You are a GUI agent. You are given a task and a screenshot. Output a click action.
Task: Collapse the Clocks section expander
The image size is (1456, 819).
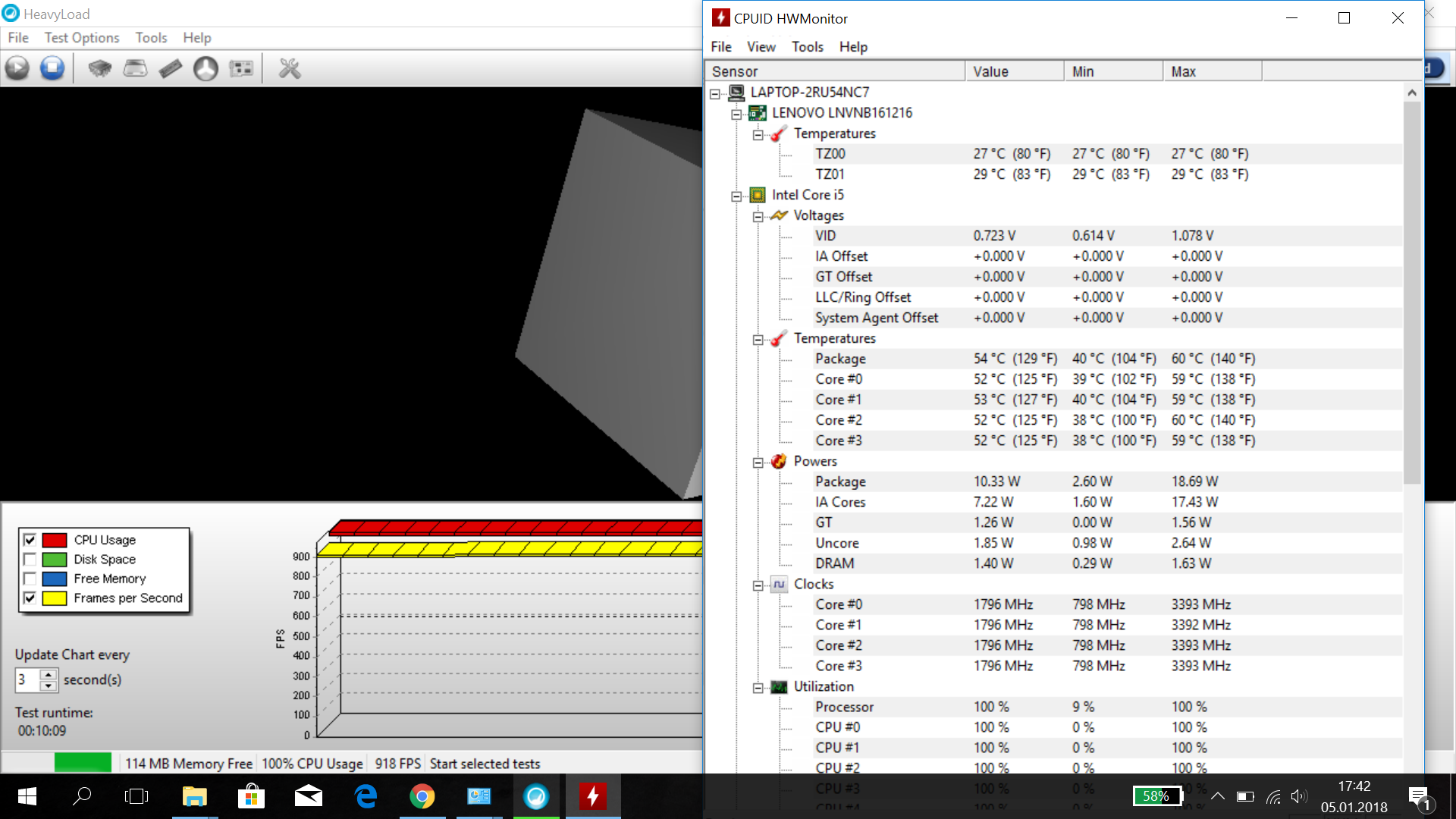pos(758,585)
